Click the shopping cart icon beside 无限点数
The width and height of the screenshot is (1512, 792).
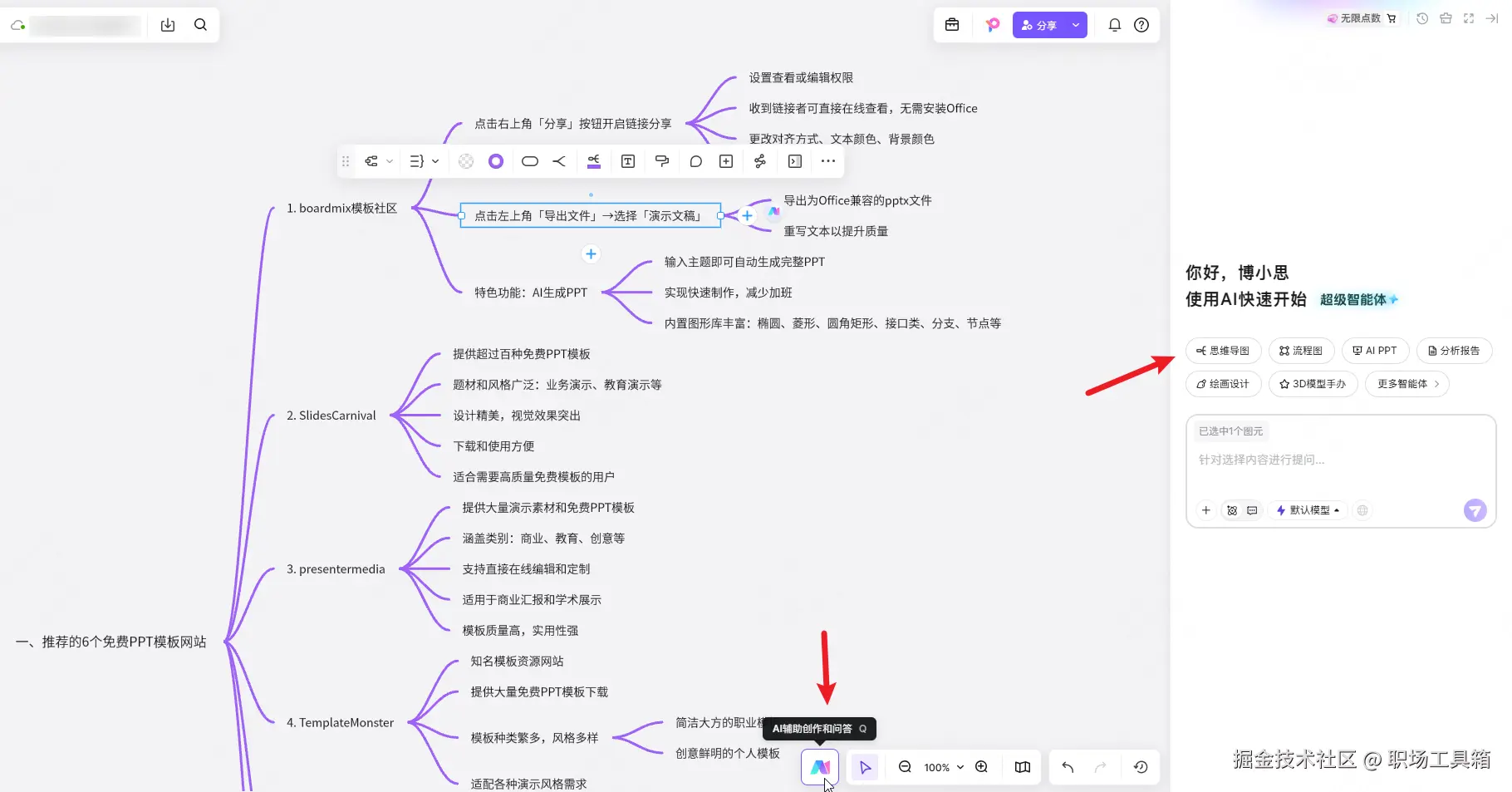[1392, 18]
